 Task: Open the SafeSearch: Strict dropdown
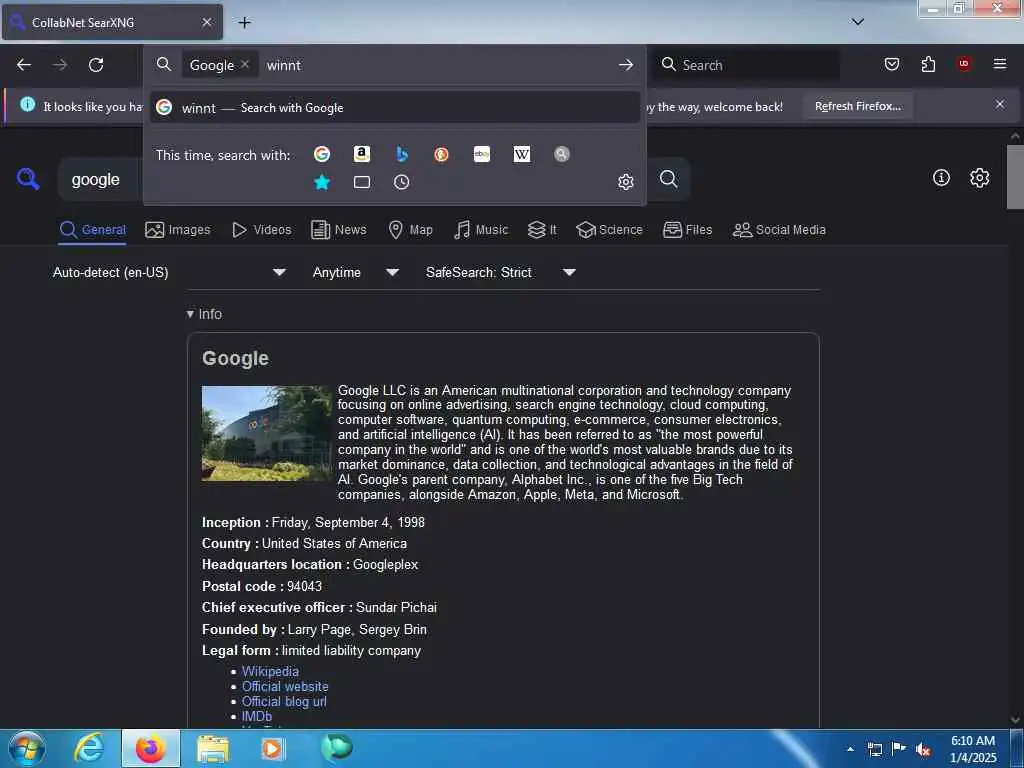pyautogui.click(x=501, y=272)
